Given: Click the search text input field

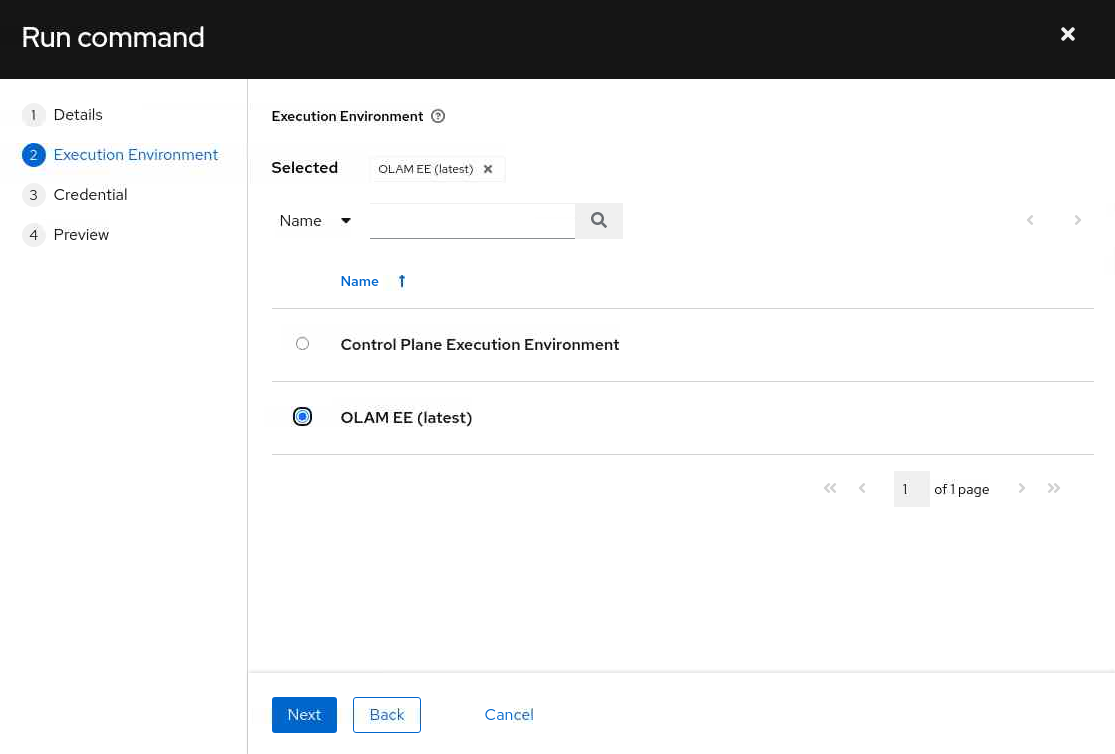Looking at the screenshot, I should tap(472, 221).
